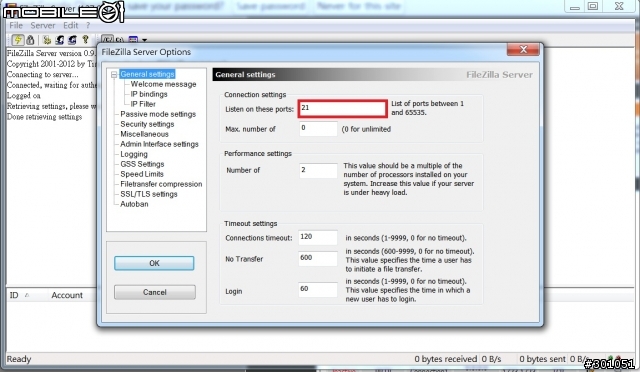Open Admin Interface settings
This screenshot has width=640, height=372.
(x=159, y=144)
